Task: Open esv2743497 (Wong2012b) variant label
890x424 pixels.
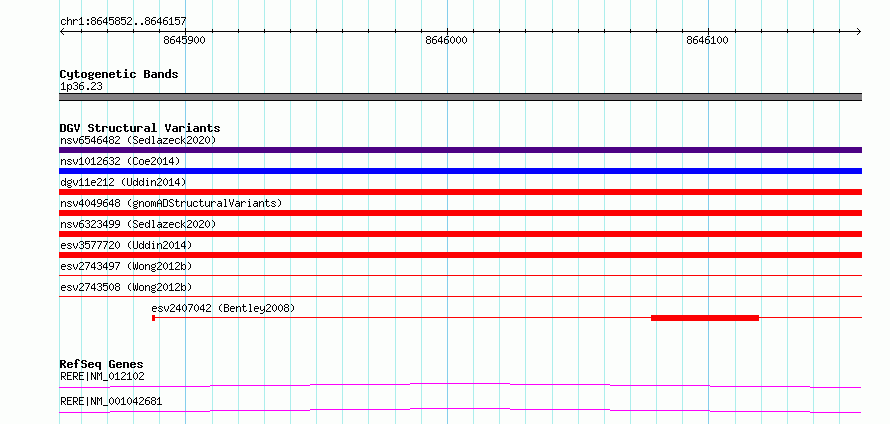Action: pos(126,266)
